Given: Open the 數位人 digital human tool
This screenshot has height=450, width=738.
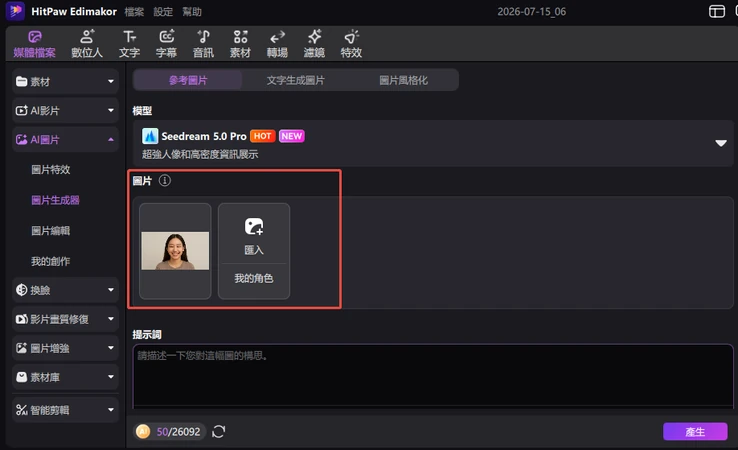Looking at the screenshot, I should pyautogui.click(x=87, y=44).
